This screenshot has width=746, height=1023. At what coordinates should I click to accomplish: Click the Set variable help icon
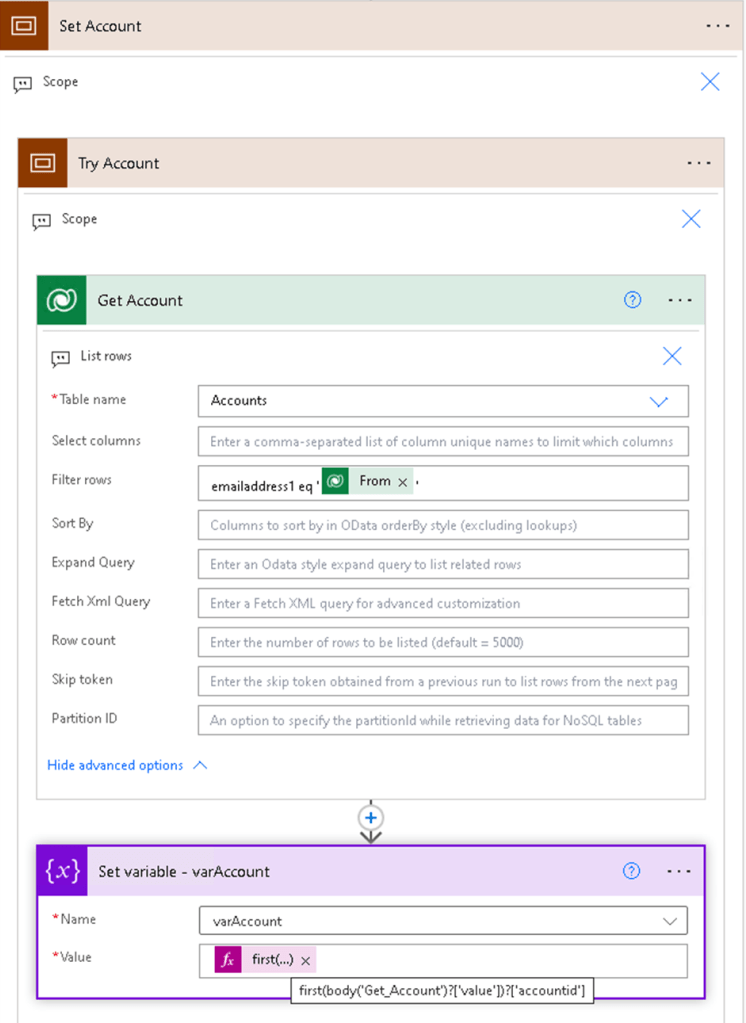click(631, 871)
